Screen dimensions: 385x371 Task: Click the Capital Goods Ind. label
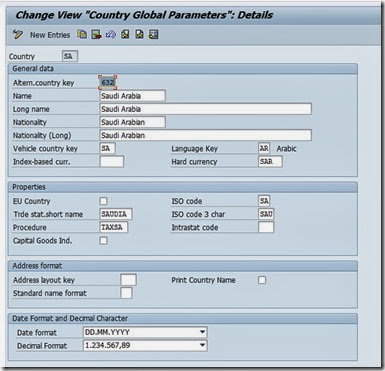point(42,241)
